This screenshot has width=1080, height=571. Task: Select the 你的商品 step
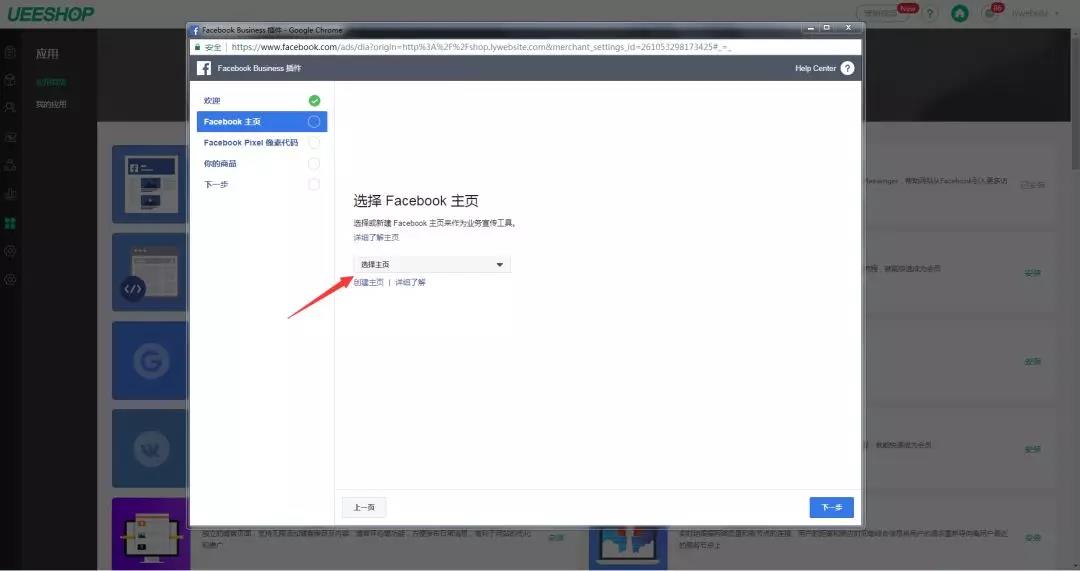click(x=262, y=163)
